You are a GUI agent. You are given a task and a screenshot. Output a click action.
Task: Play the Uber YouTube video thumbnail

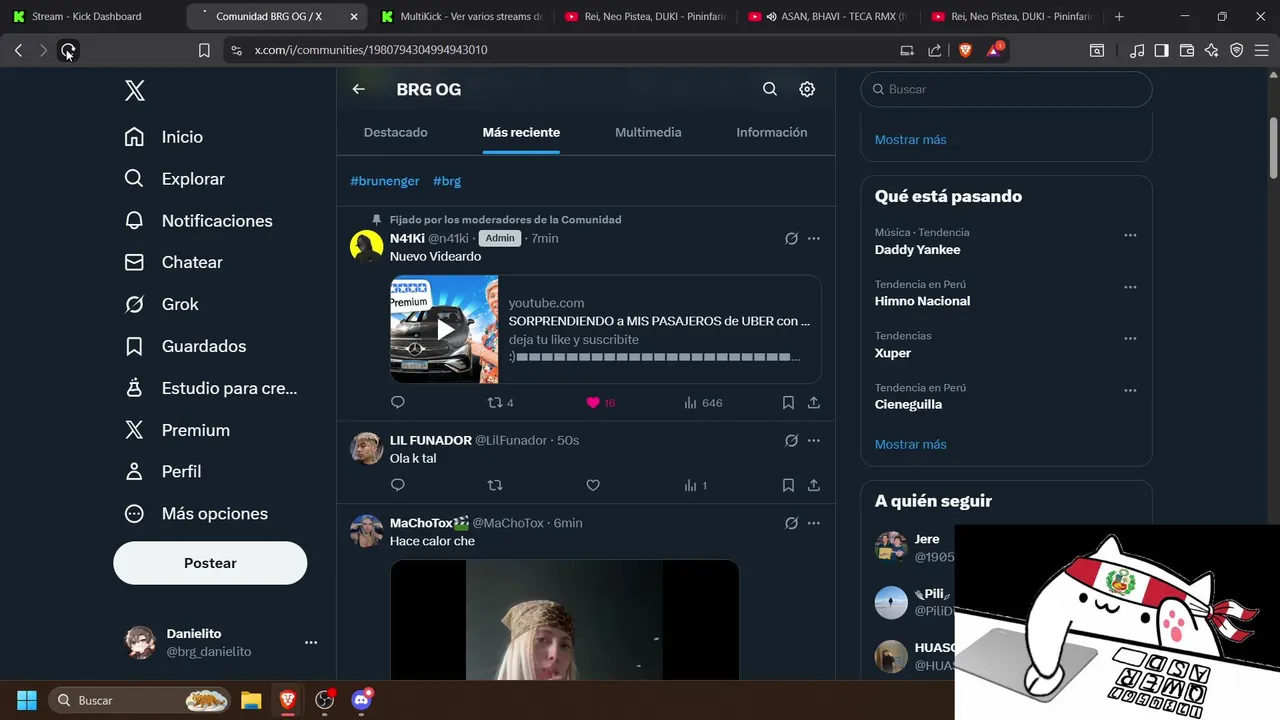pyautogui.click(x=444, y=329)
